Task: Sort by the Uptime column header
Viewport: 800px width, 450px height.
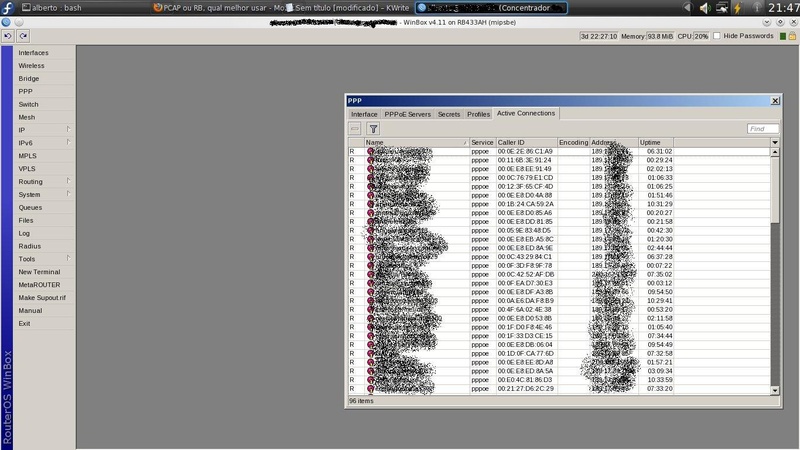Action: 656,142
